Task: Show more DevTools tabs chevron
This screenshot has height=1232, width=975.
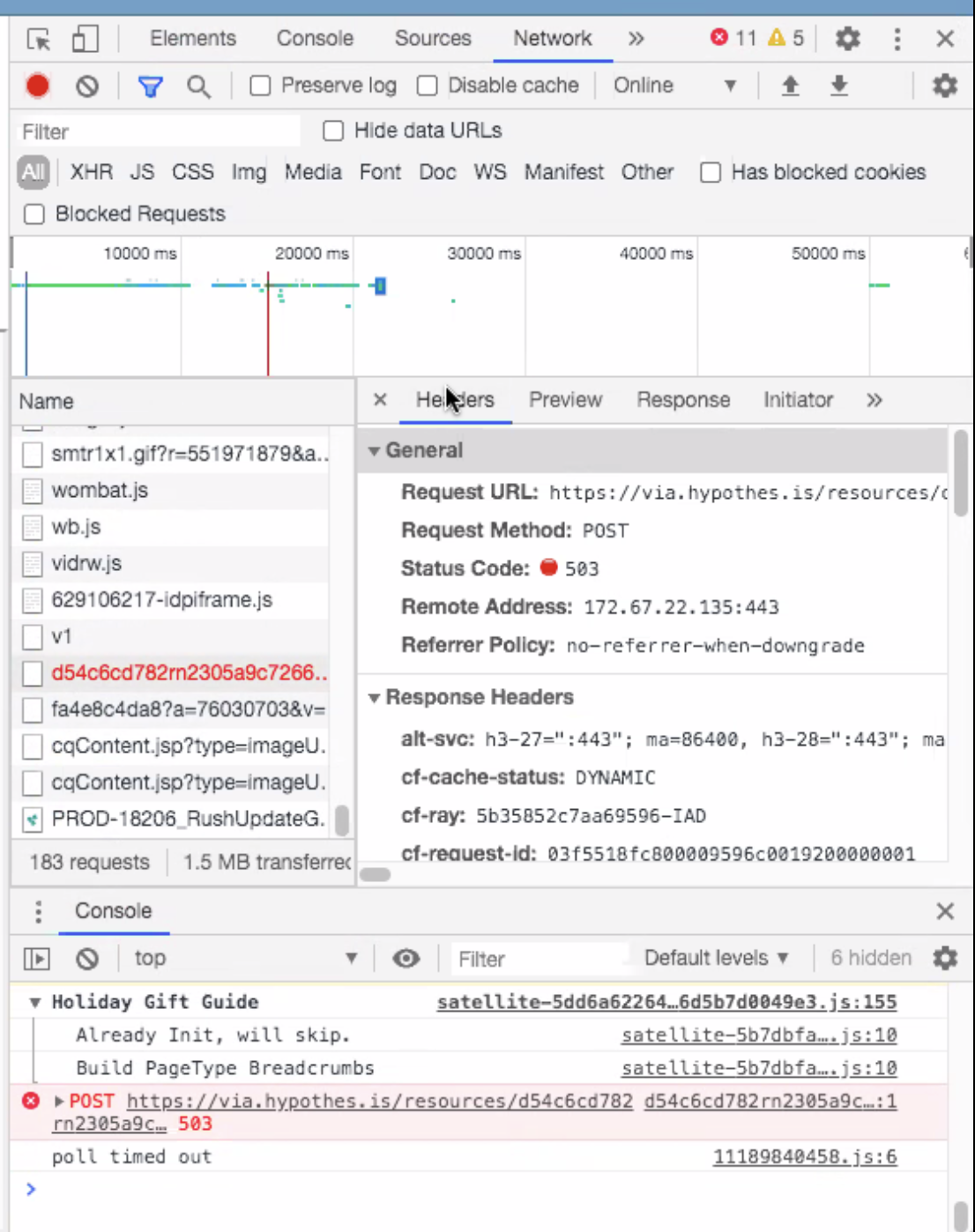Action: pyautogui.click(x=636, y=39)
